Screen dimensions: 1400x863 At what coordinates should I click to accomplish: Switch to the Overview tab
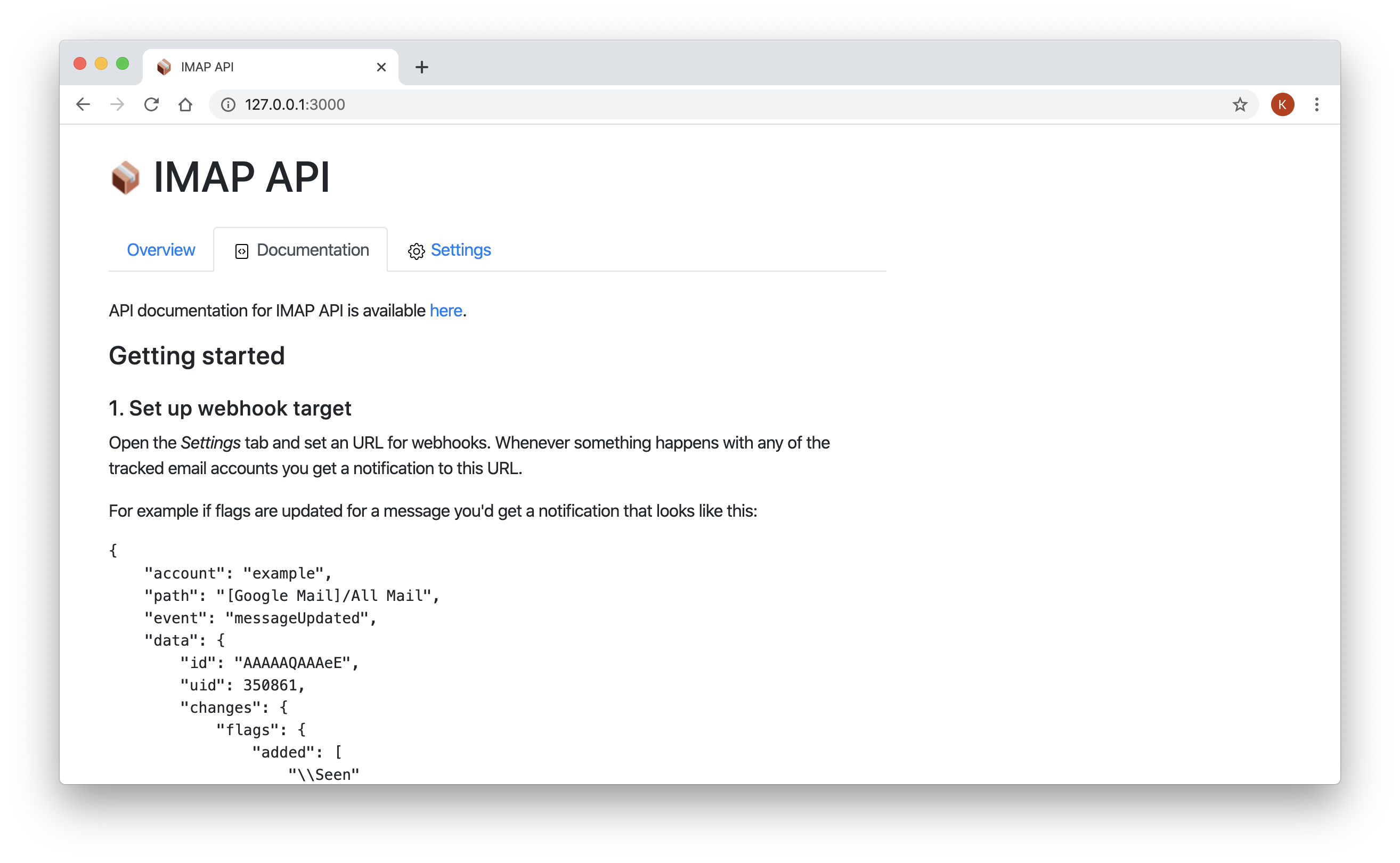[161, 250]
